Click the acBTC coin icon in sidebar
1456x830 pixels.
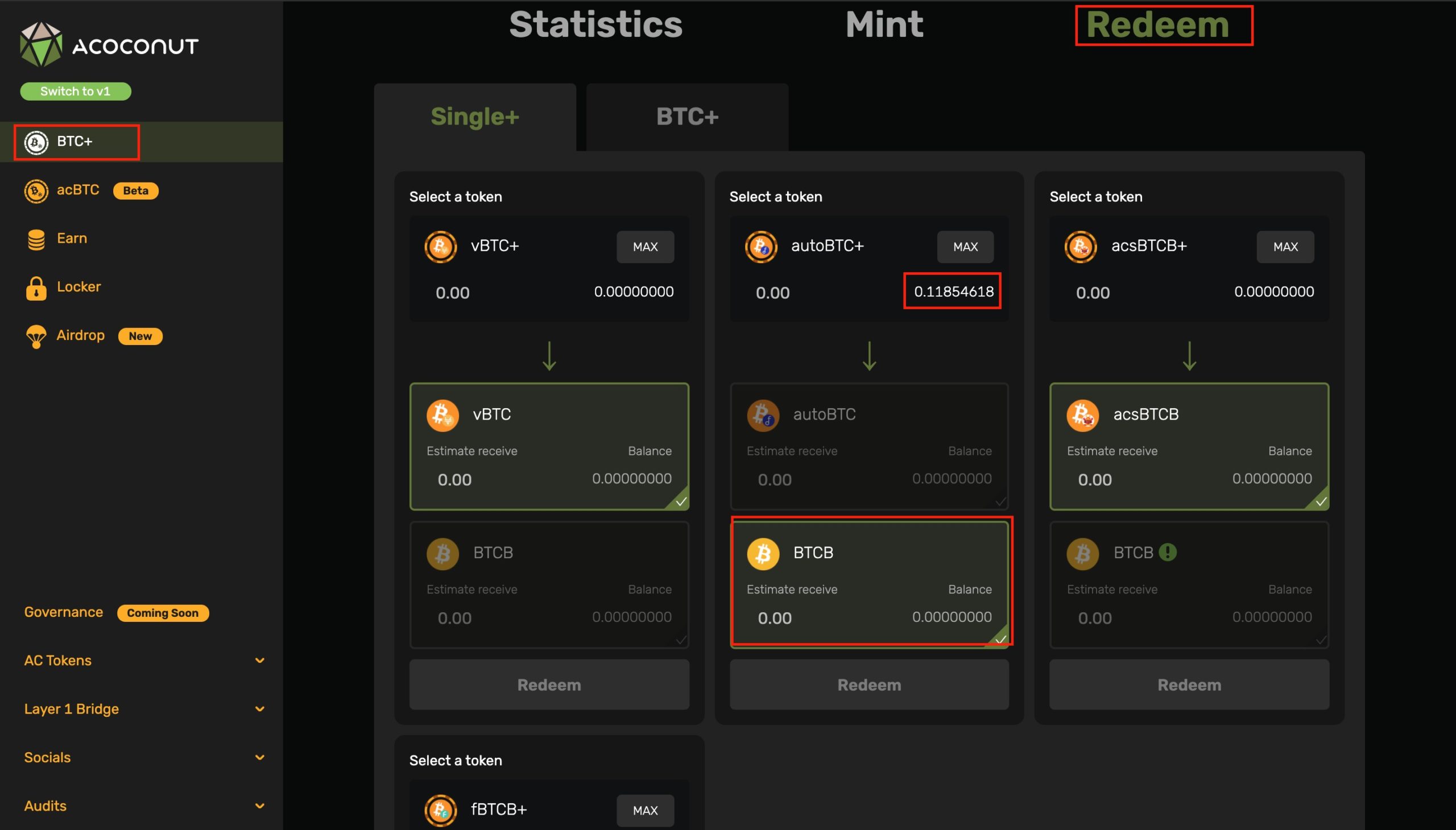coord(36,191)
